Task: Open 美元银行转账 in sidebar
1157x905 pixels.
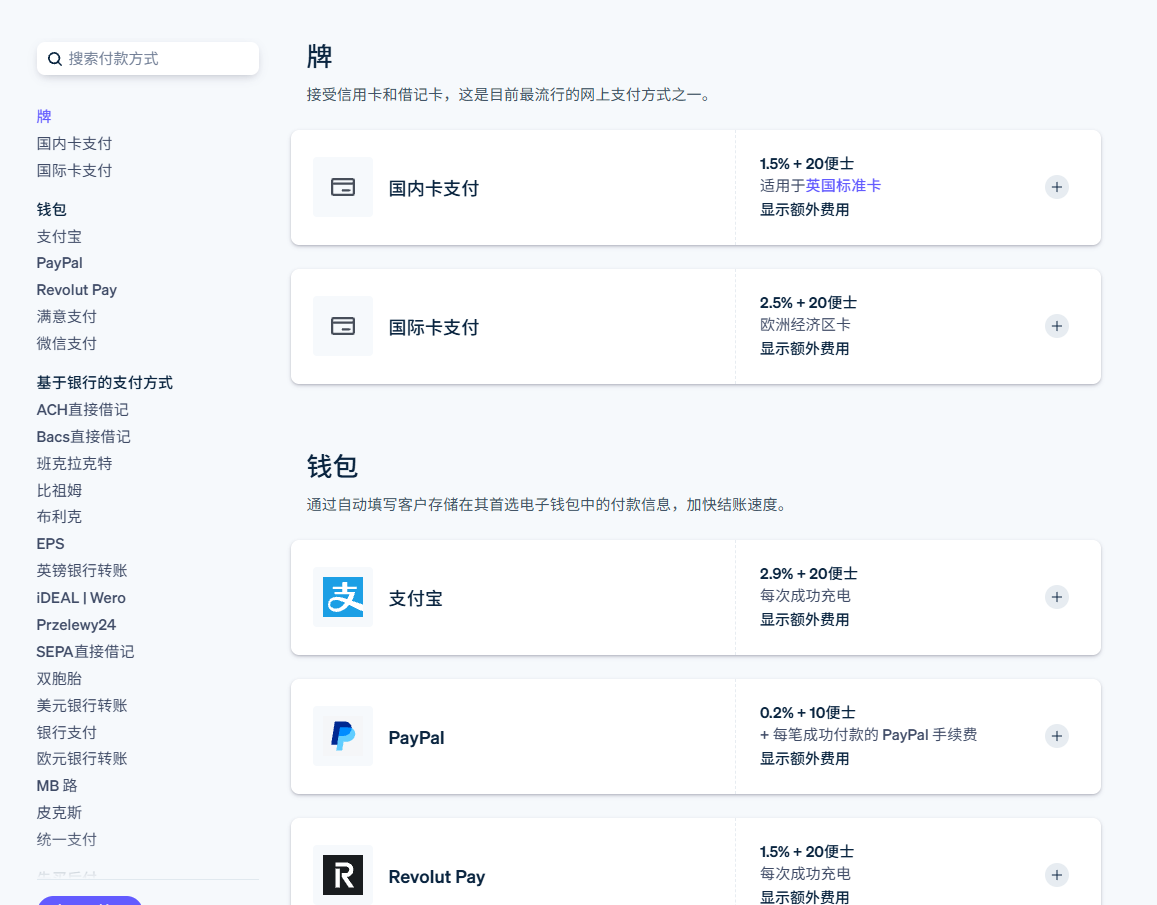Action: pos(82,706)
